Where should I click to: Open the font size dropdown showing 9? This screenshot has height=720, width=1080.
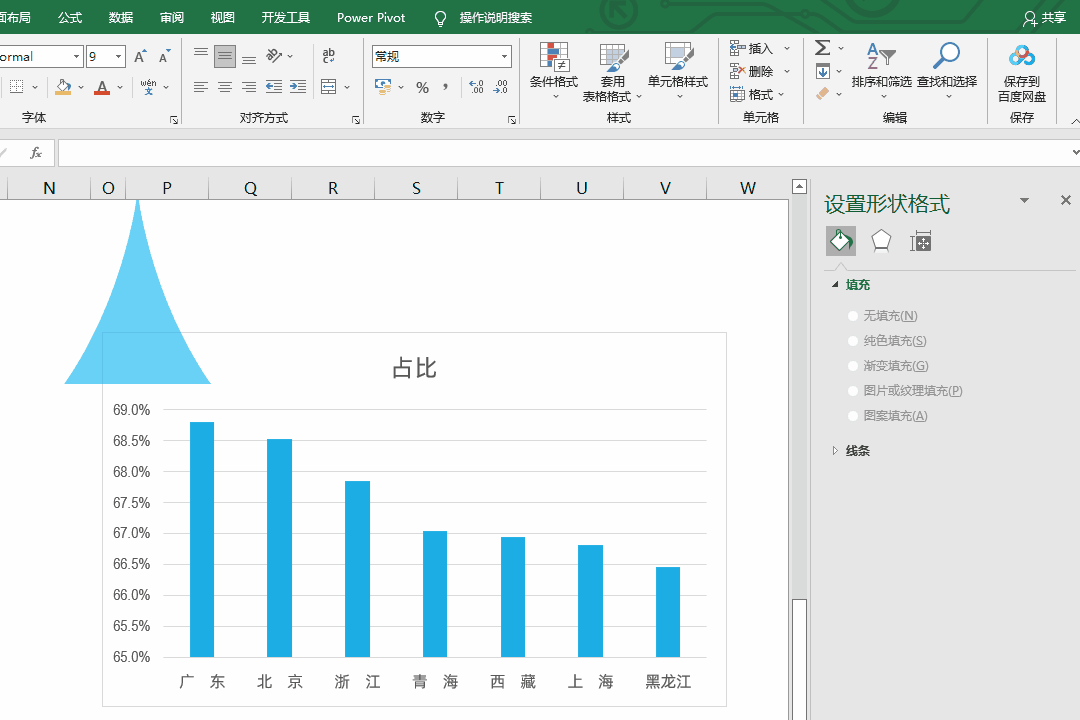click(x=118, y=57)
